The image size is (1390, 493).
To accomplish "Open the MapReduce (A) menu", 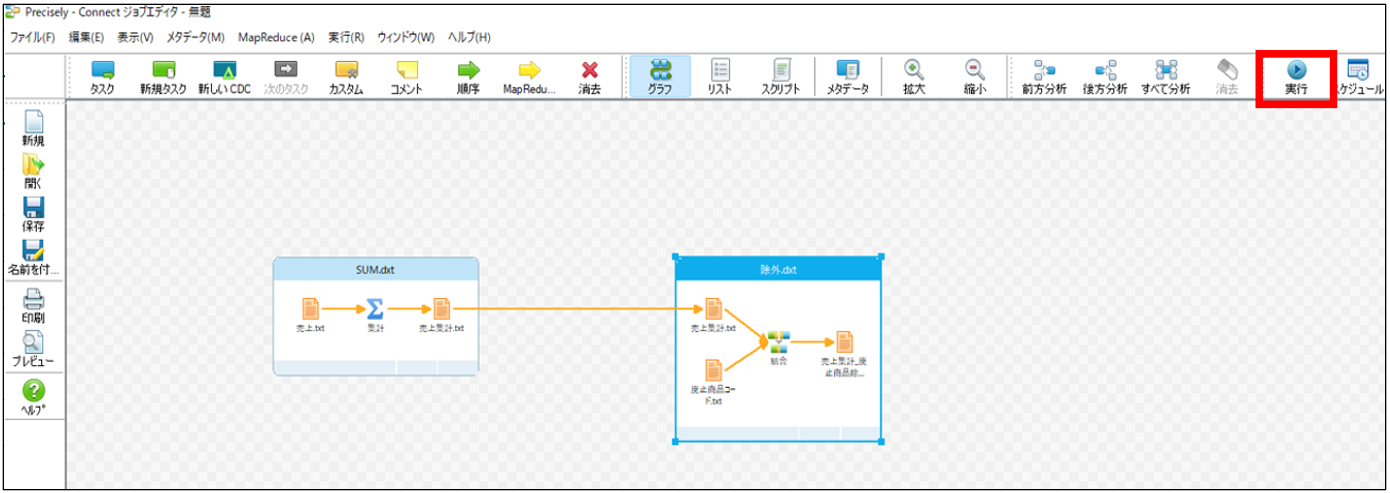I will 276,37.
